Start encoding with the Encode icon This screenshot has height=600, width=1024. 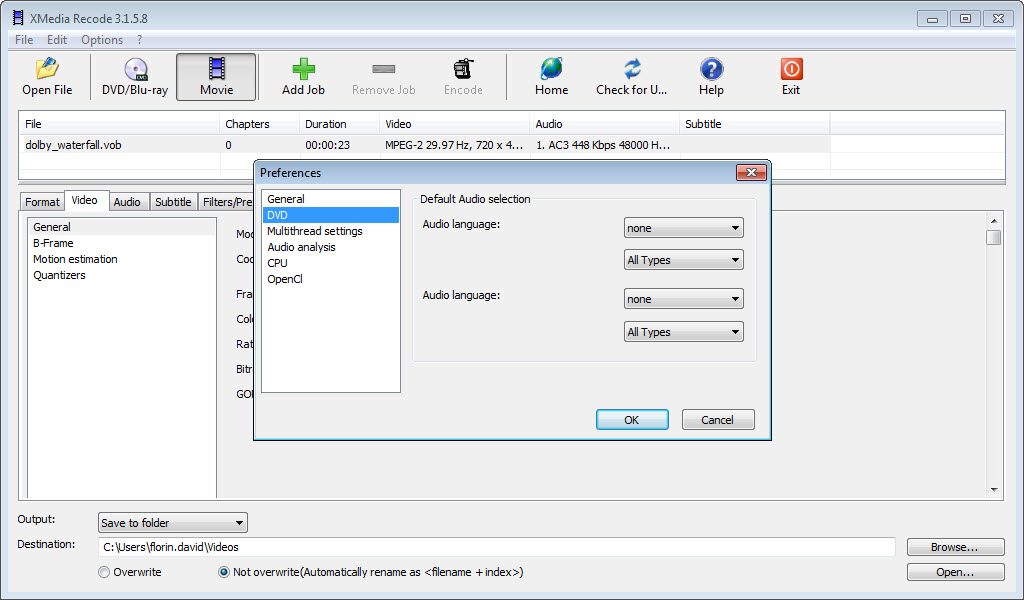(x=463, y=69)
